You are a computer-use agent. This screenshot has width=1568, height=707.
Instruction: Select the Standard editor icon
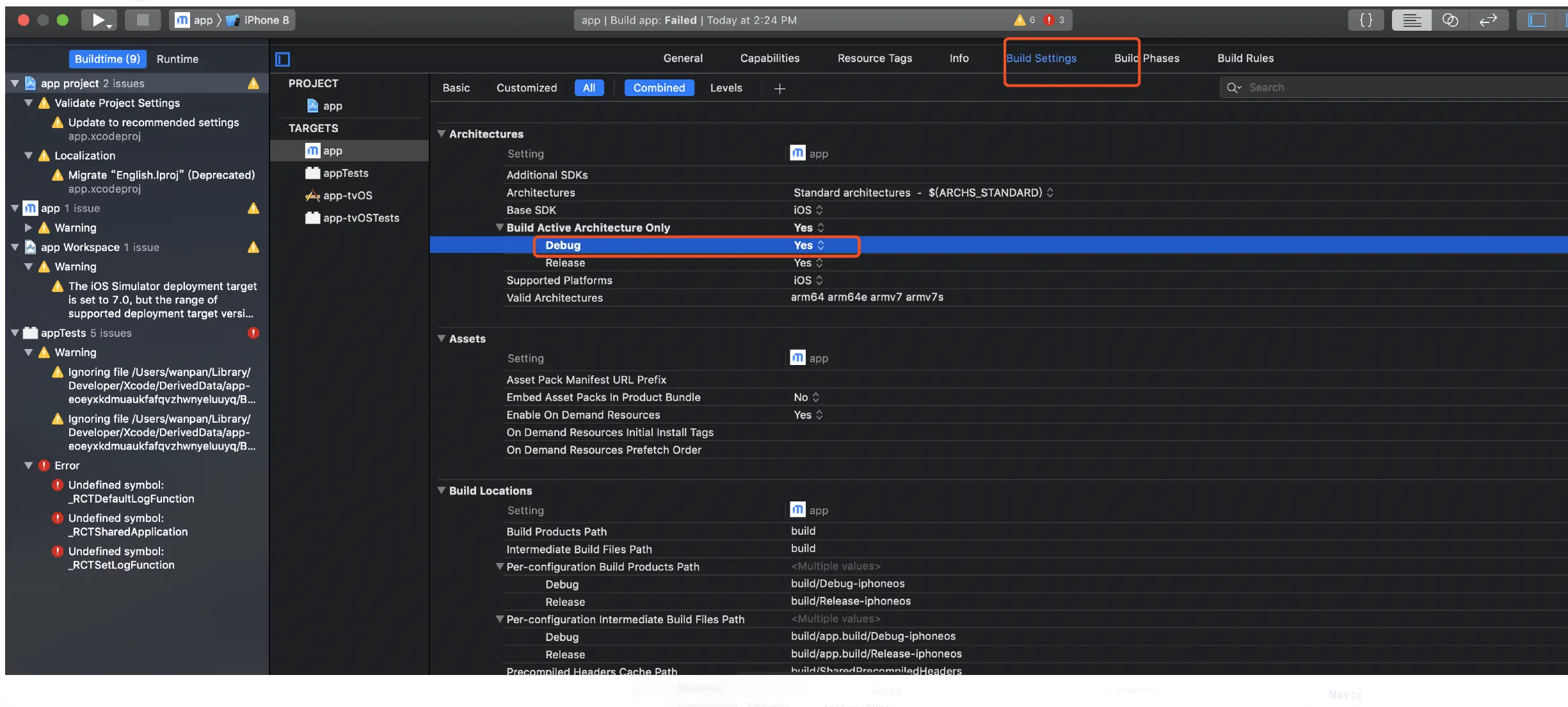[x=1411, y=20]
